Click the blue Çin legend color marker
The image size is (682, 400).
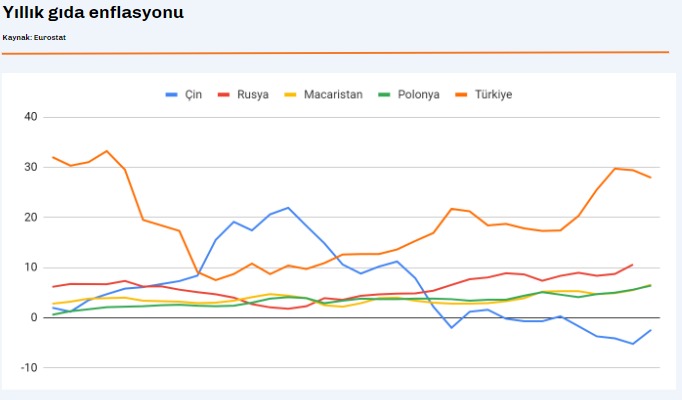coord(171,95)
